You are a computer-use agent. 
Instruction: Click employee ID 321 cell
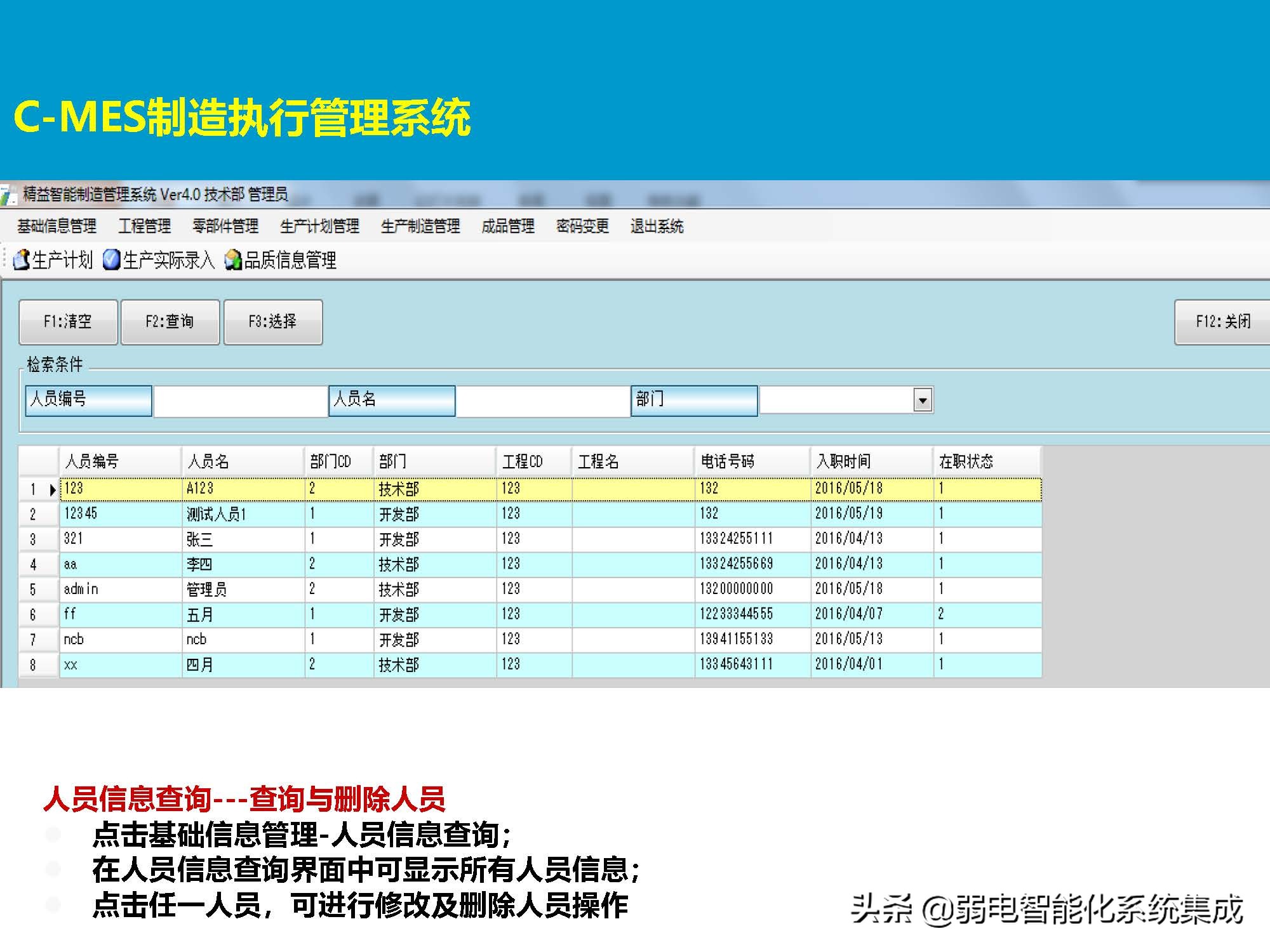pos(121,539)
